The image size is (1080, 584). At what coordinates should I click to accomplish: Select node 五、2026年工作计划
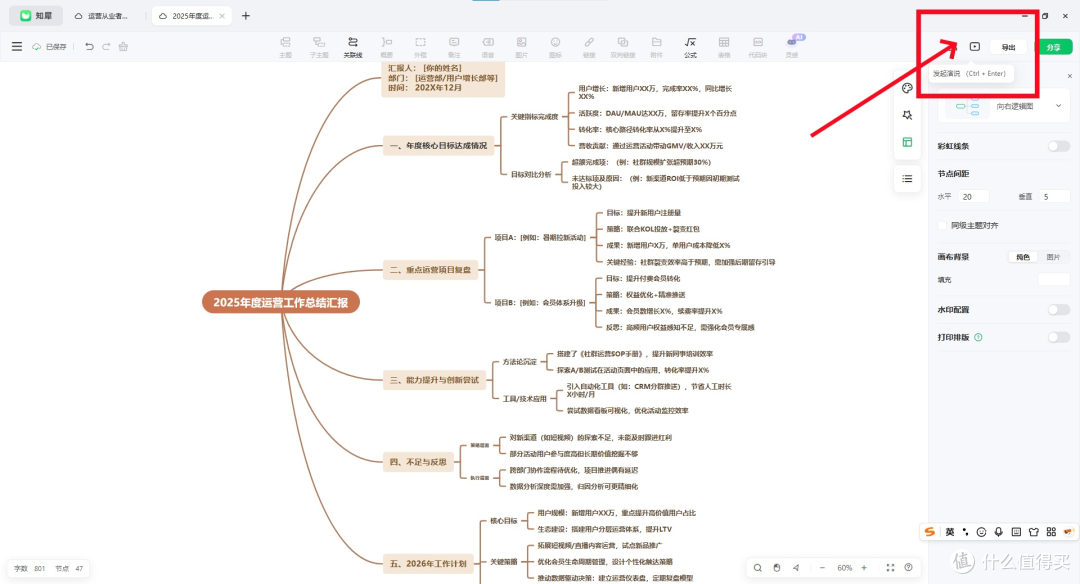(428, 563)
